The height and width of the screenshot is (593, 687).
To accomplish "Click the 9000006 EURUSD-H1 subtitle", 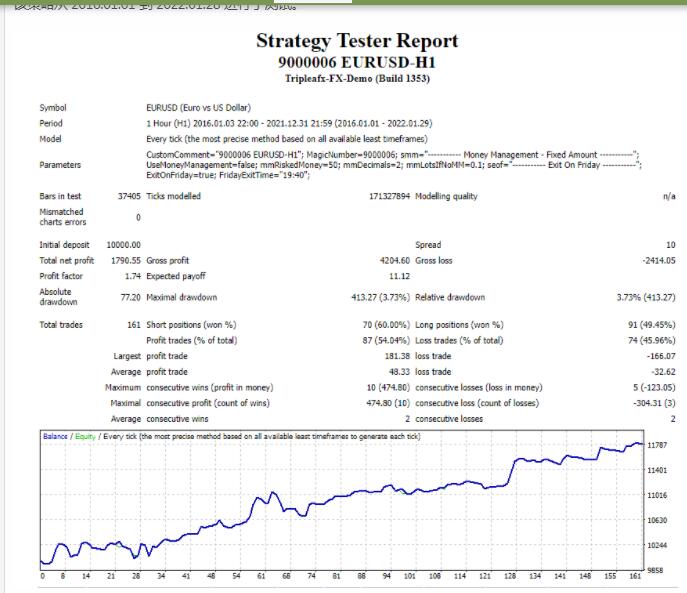I will (357, 62).
